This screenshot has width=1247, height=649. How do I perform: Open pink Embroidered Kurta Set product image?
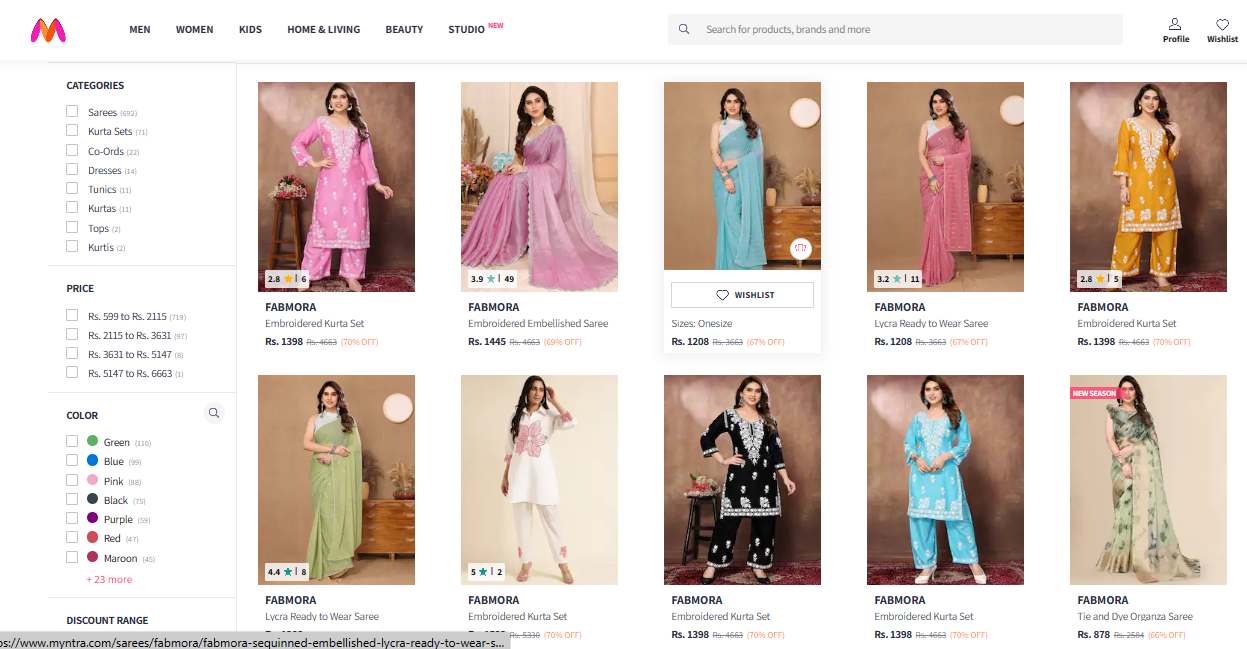tap(336, 186)
